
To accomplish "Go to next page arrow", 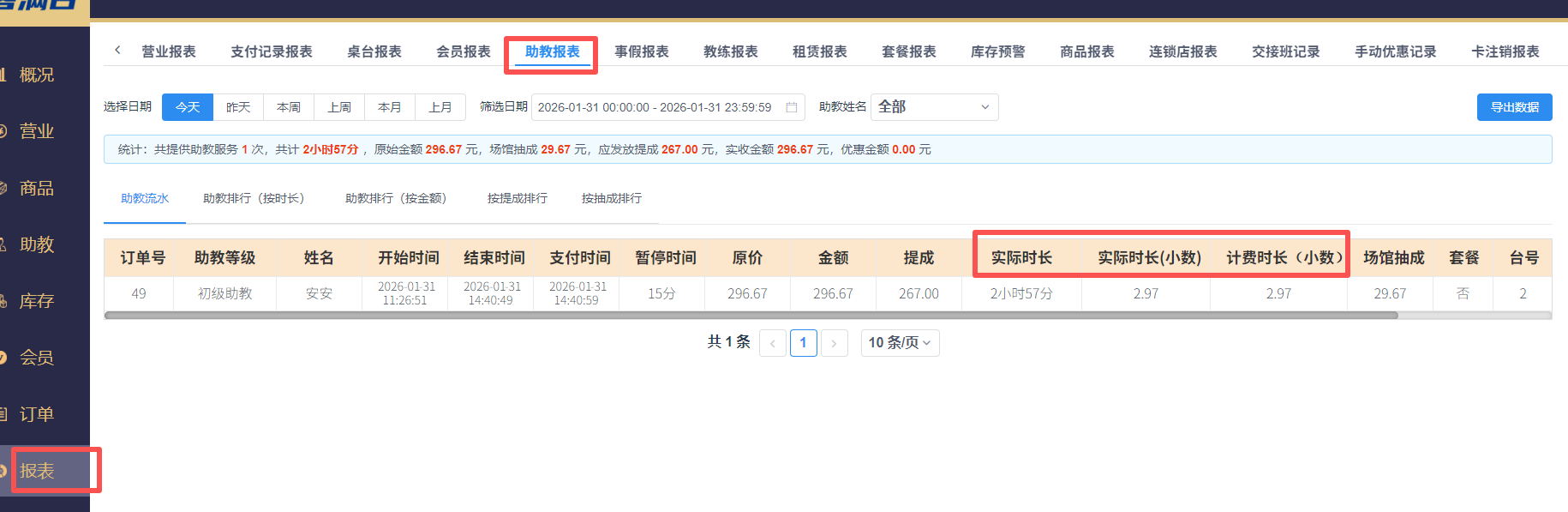I will tap(835, 343).
